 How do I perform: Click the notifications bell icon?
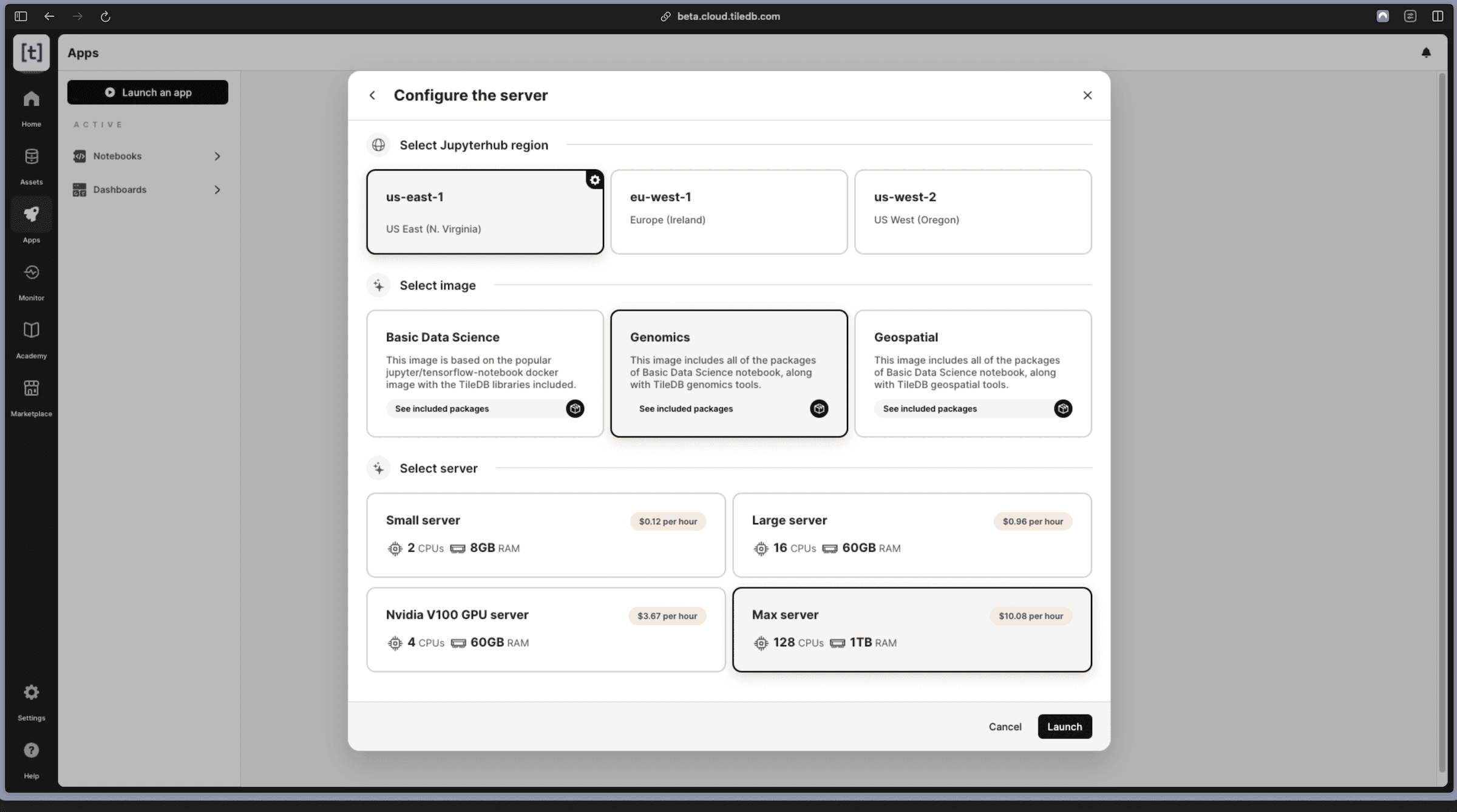click(x=1426, y=53)
